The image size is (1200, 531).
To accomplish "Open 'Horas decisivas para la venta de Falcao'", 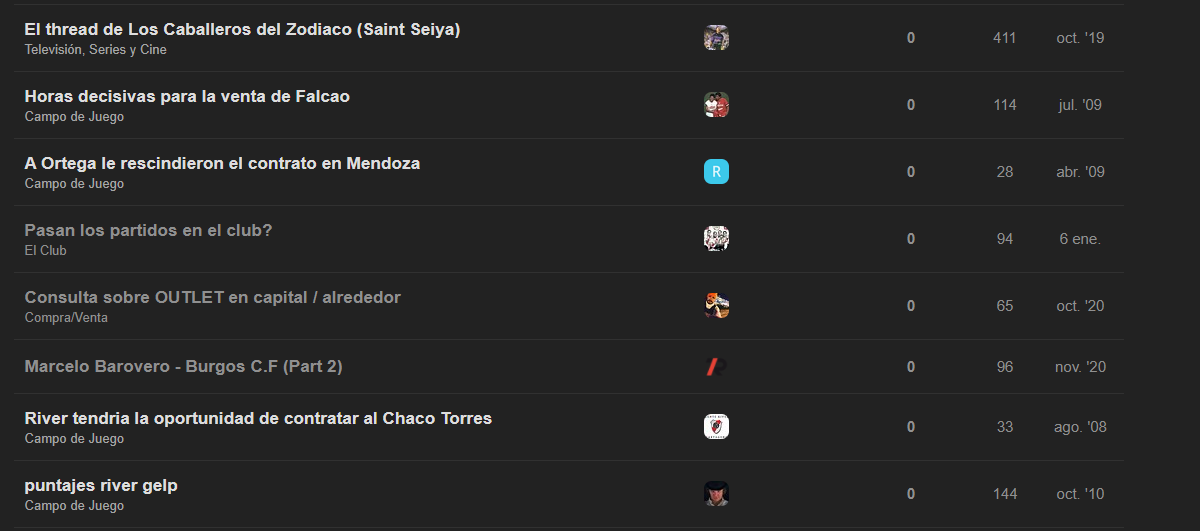I will pyautogui.click(x=187, y=96).
